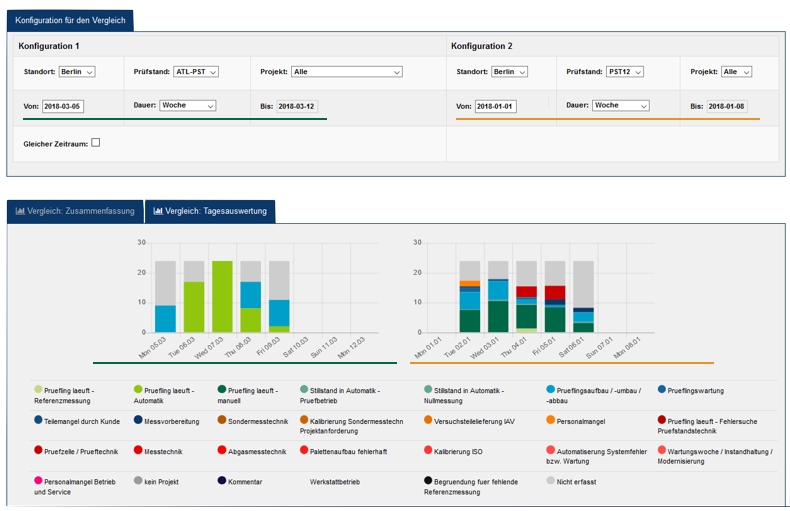The image size is (790, 511).
Task: Click the Wed 07.03 green bar
Action: pos(222,296)
